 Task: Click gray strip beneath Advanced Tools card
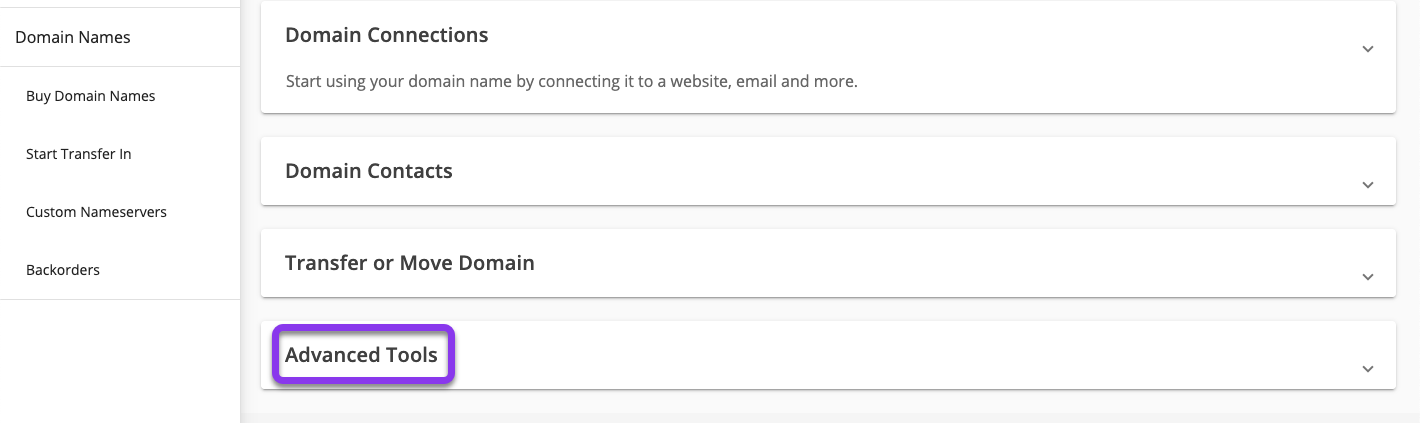(828, 403)
